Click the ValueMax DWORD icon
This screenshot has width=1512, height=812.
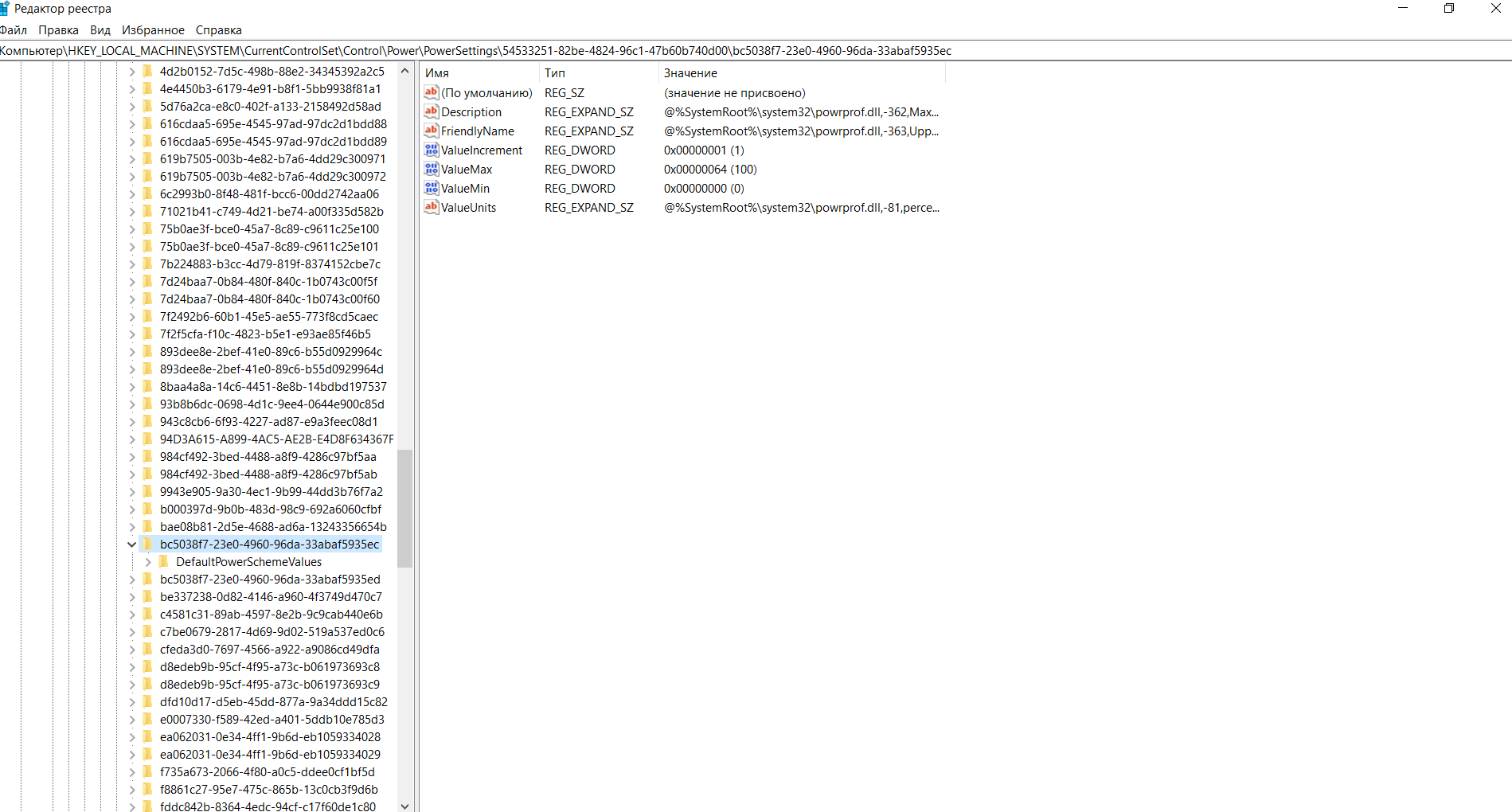pos(432,169)
